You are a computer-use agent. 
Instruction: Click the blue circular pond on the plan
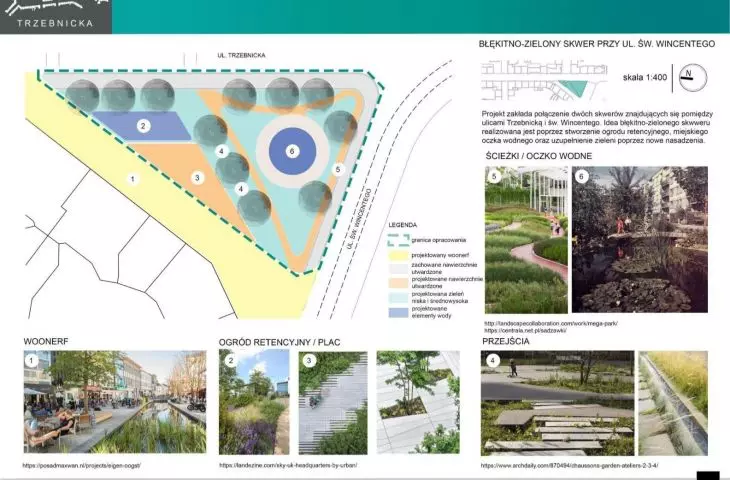tap(292, 151)
